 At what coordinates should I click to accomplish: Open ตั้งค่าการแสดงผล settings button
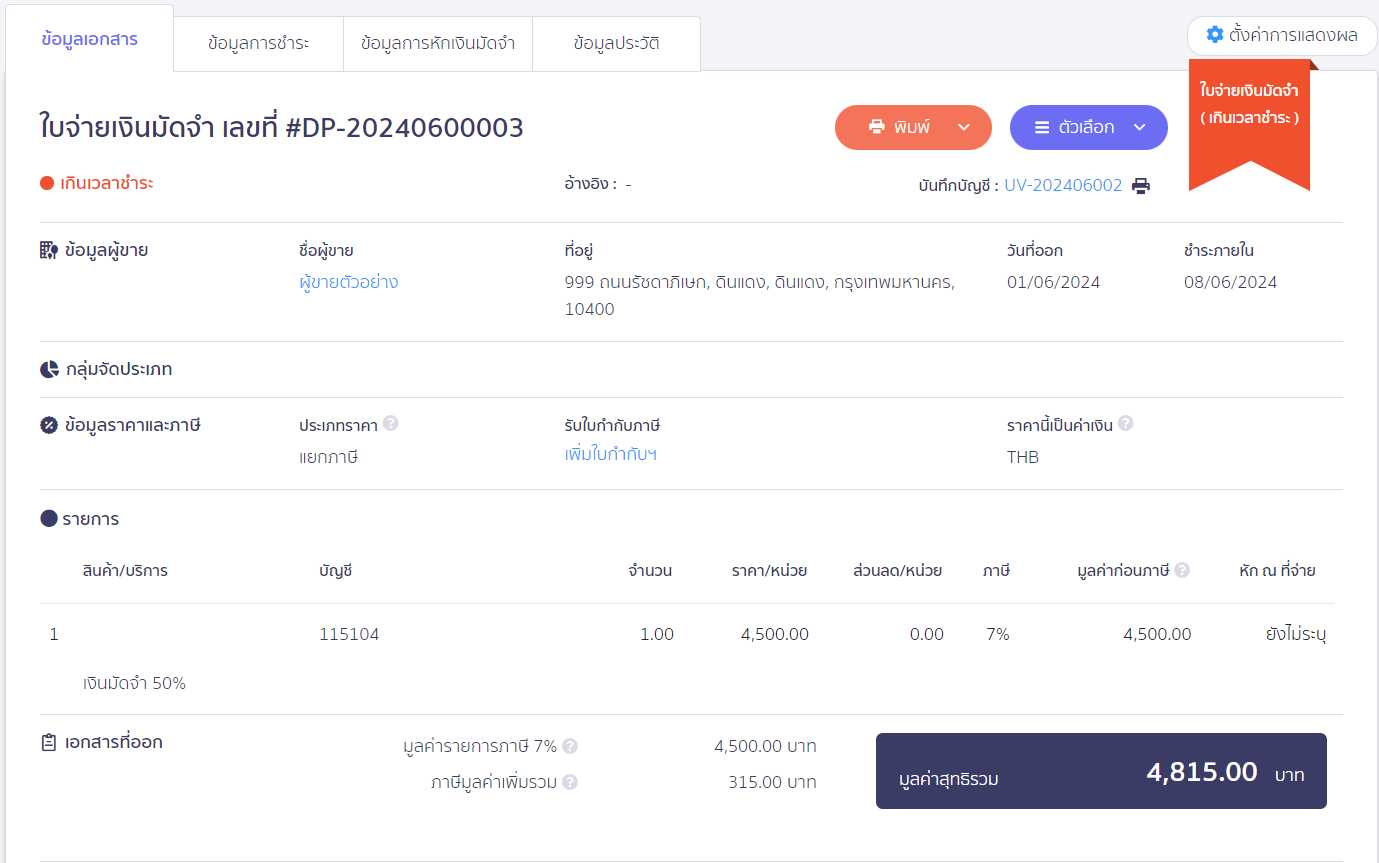pyautogui.click(x=1282, y=35)
